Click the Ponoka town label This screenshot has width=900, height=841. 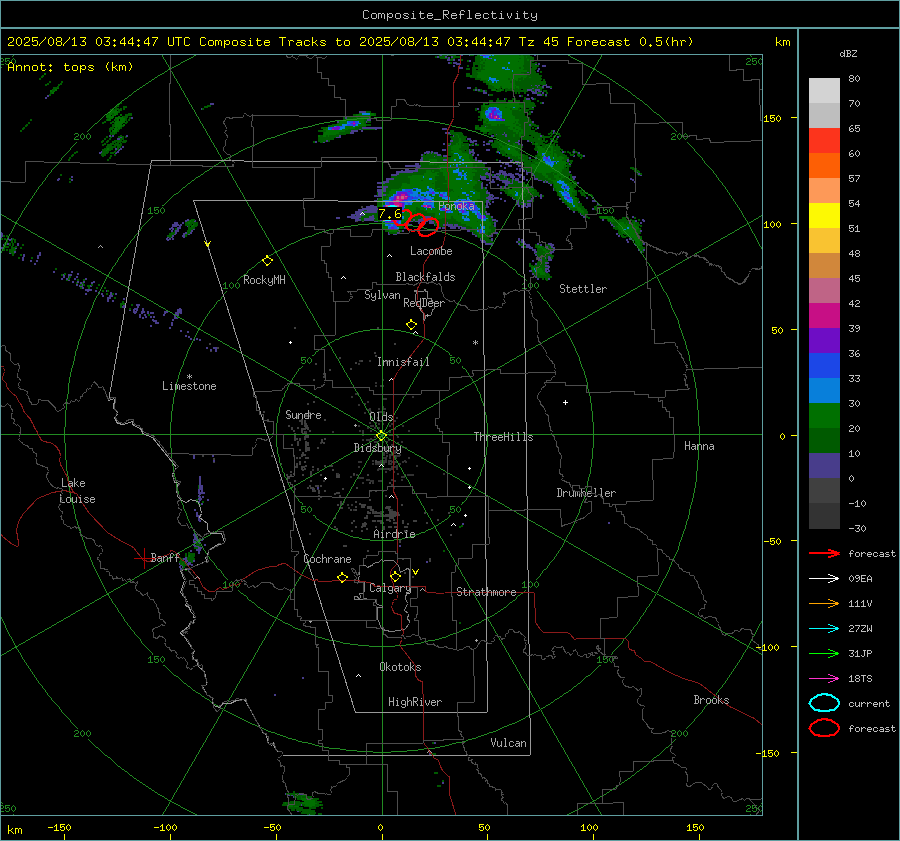(456, 206)
